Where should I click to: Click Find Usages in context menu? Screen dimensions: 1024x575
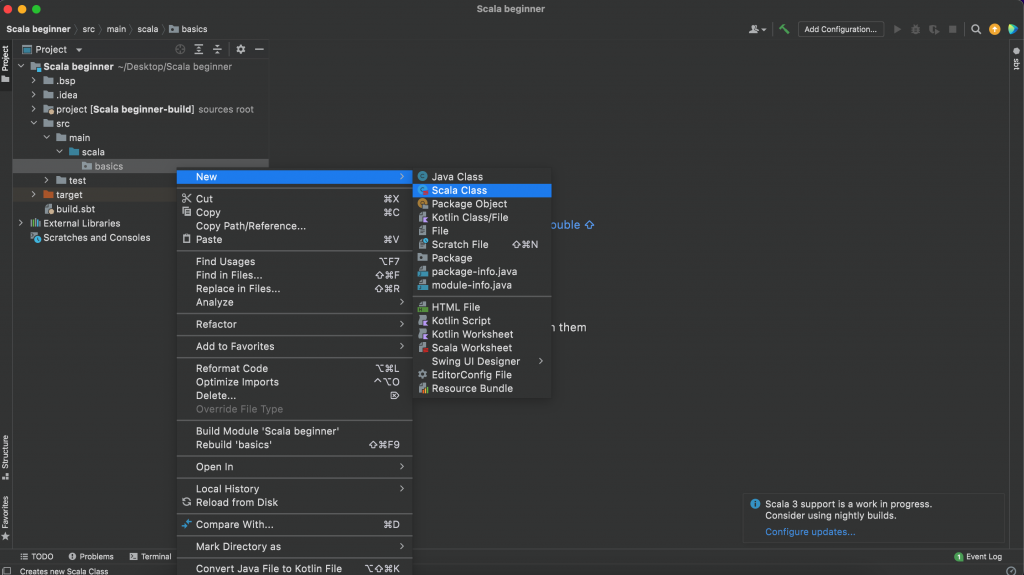[x=295, y=261]
